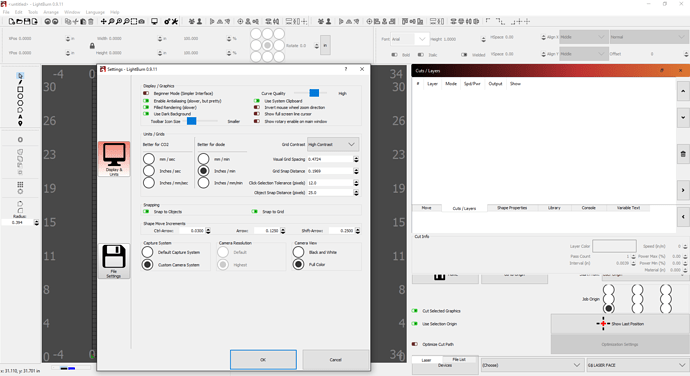Screen dimensions: 690x376
Task: Open the Font Arial dropdown
Action: pos(409,39)
